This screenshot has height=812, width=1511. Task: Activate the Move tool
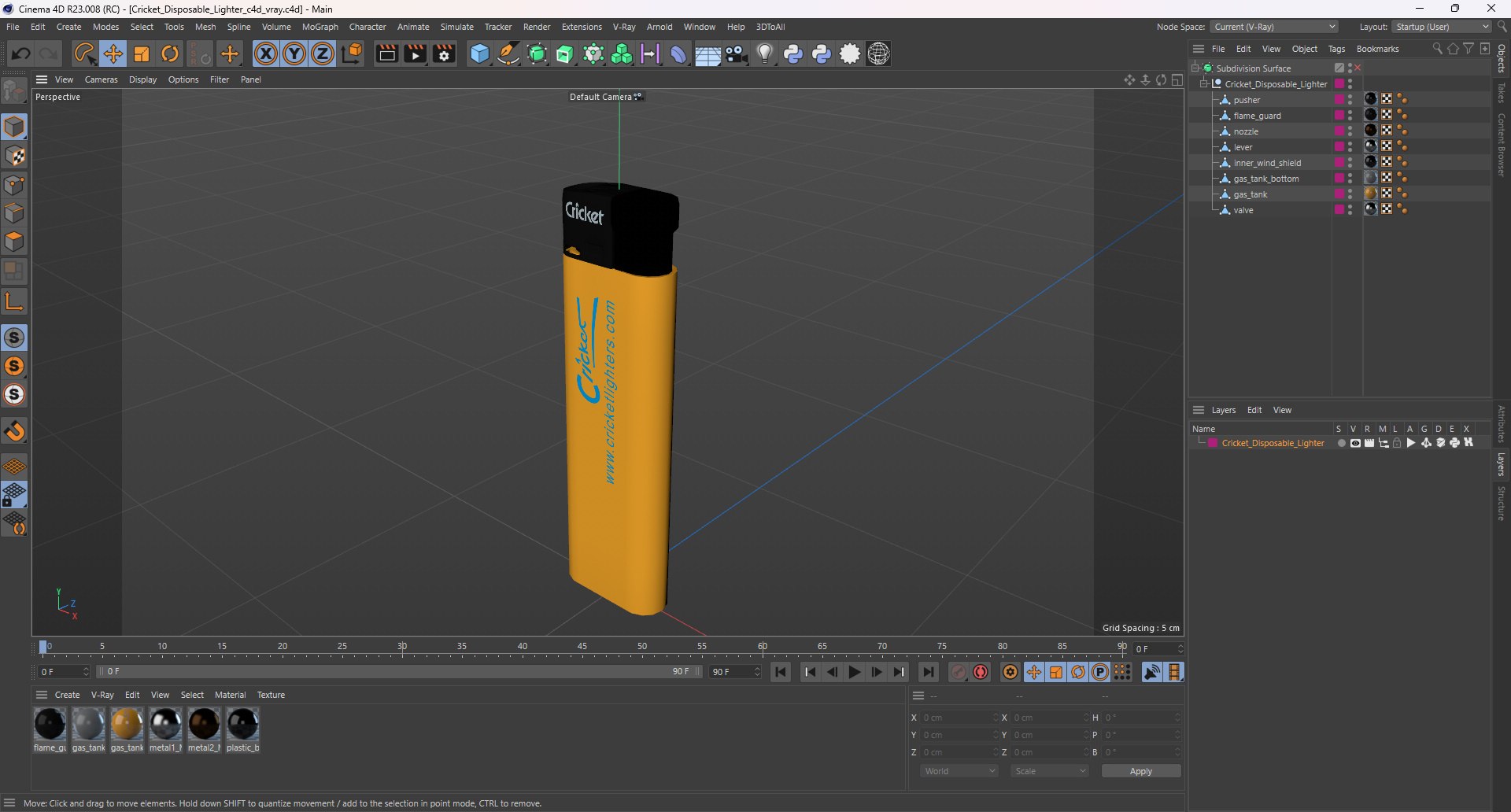[x=113, y=54]
